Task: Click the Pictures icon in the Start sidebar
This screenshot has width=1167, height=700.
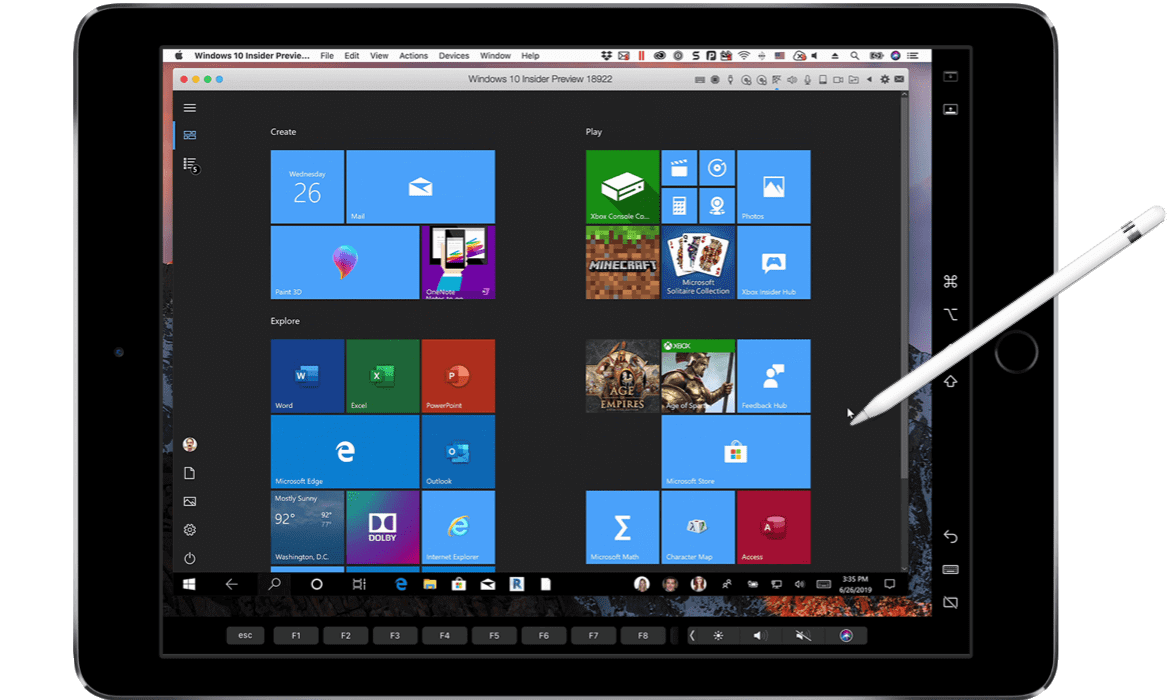Action: [190, 500]
